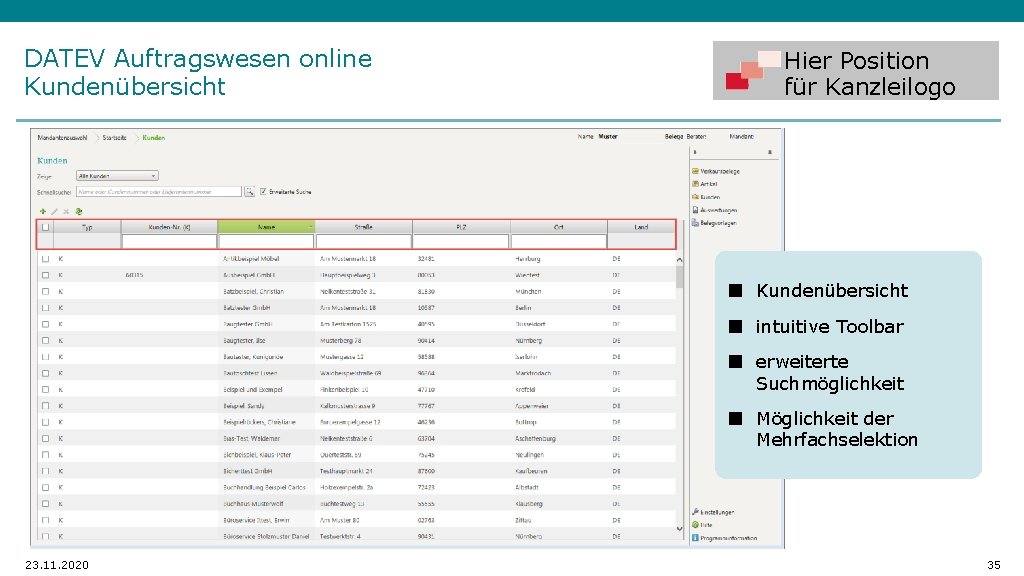Click the magnifier search button beside Schnellsuche
This screenshot has width=1024, height=576.
(249, 192)
